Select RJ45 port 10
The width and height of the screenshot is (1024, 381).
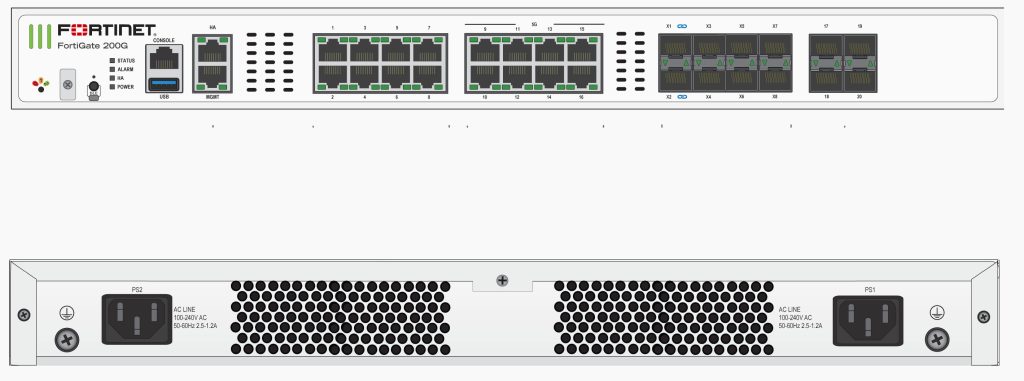[485, 77]
